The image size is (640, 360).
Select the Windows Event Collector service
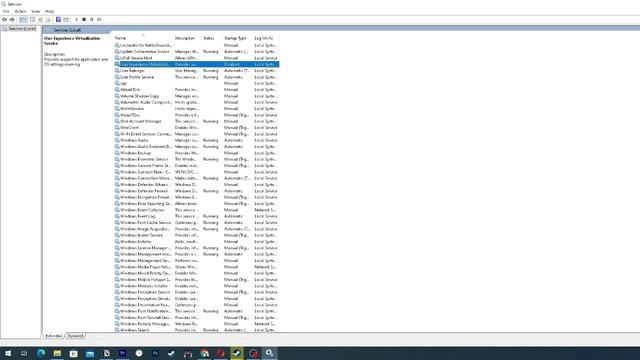point(197,210)
